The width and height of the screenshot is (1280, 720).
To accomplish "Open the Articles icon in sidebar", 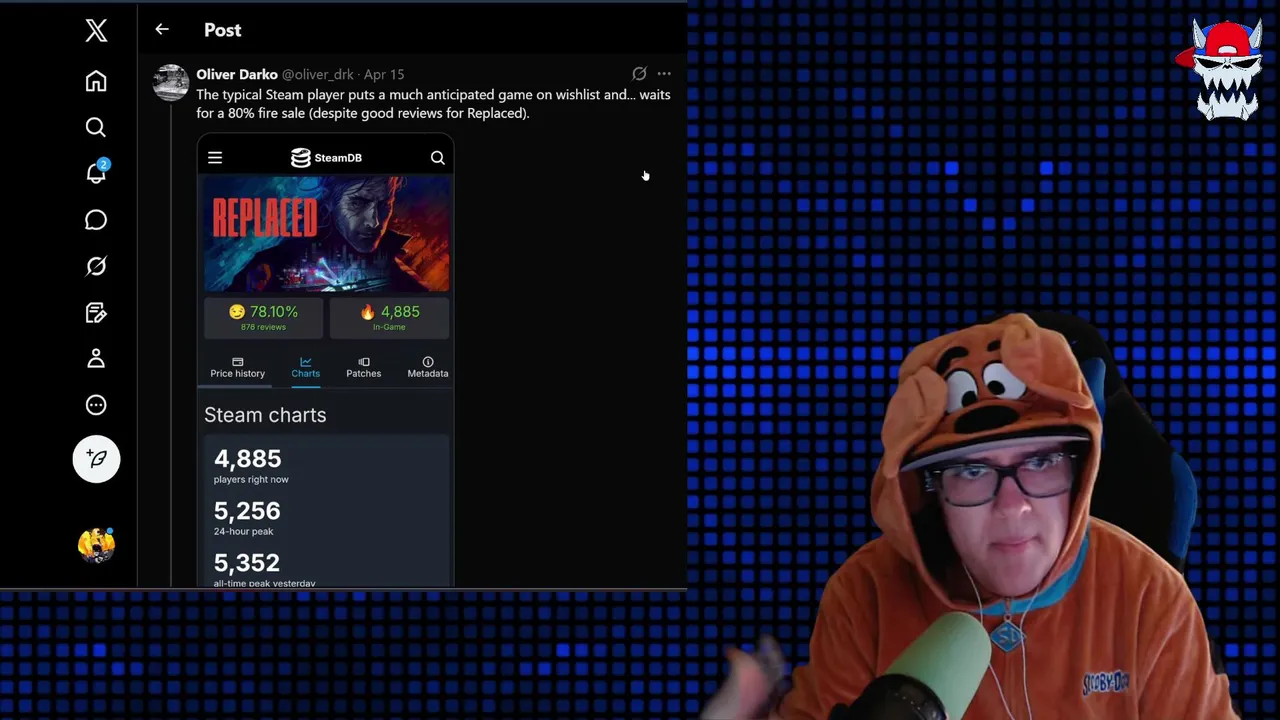I will coord(96,313).
